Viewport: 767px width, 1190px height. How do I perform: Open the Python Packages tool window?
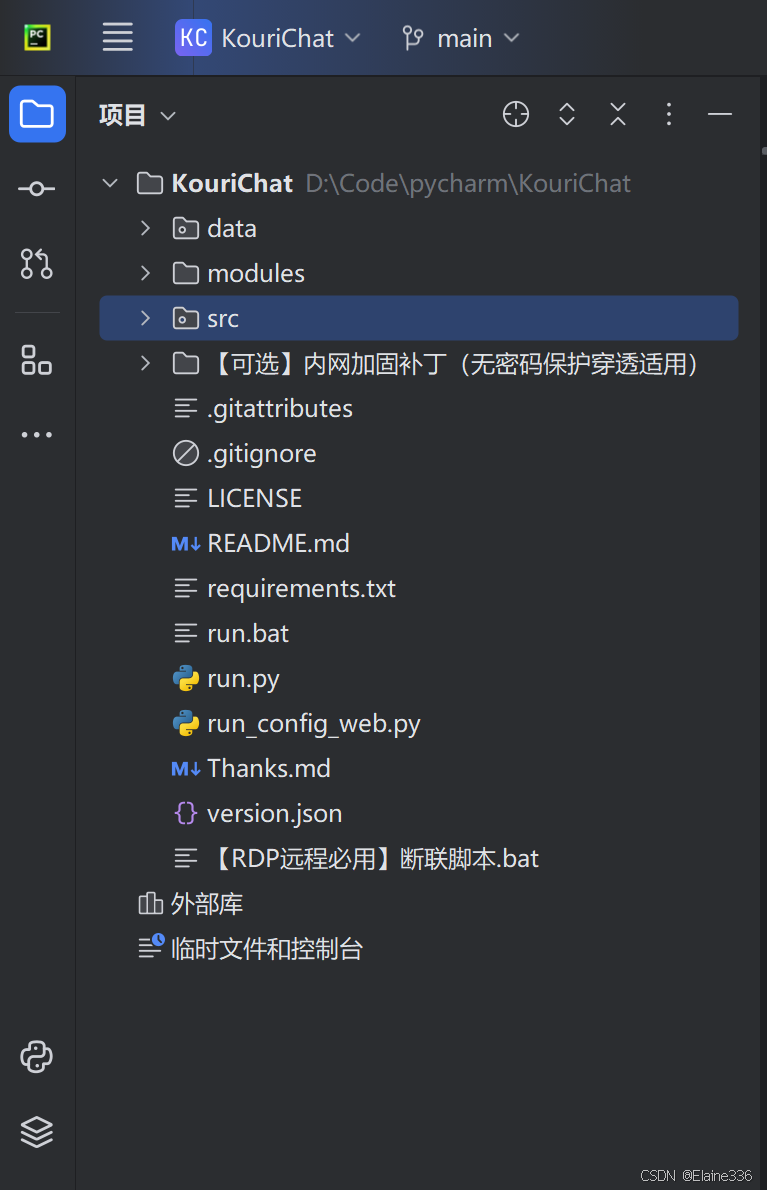point(37,1057)
